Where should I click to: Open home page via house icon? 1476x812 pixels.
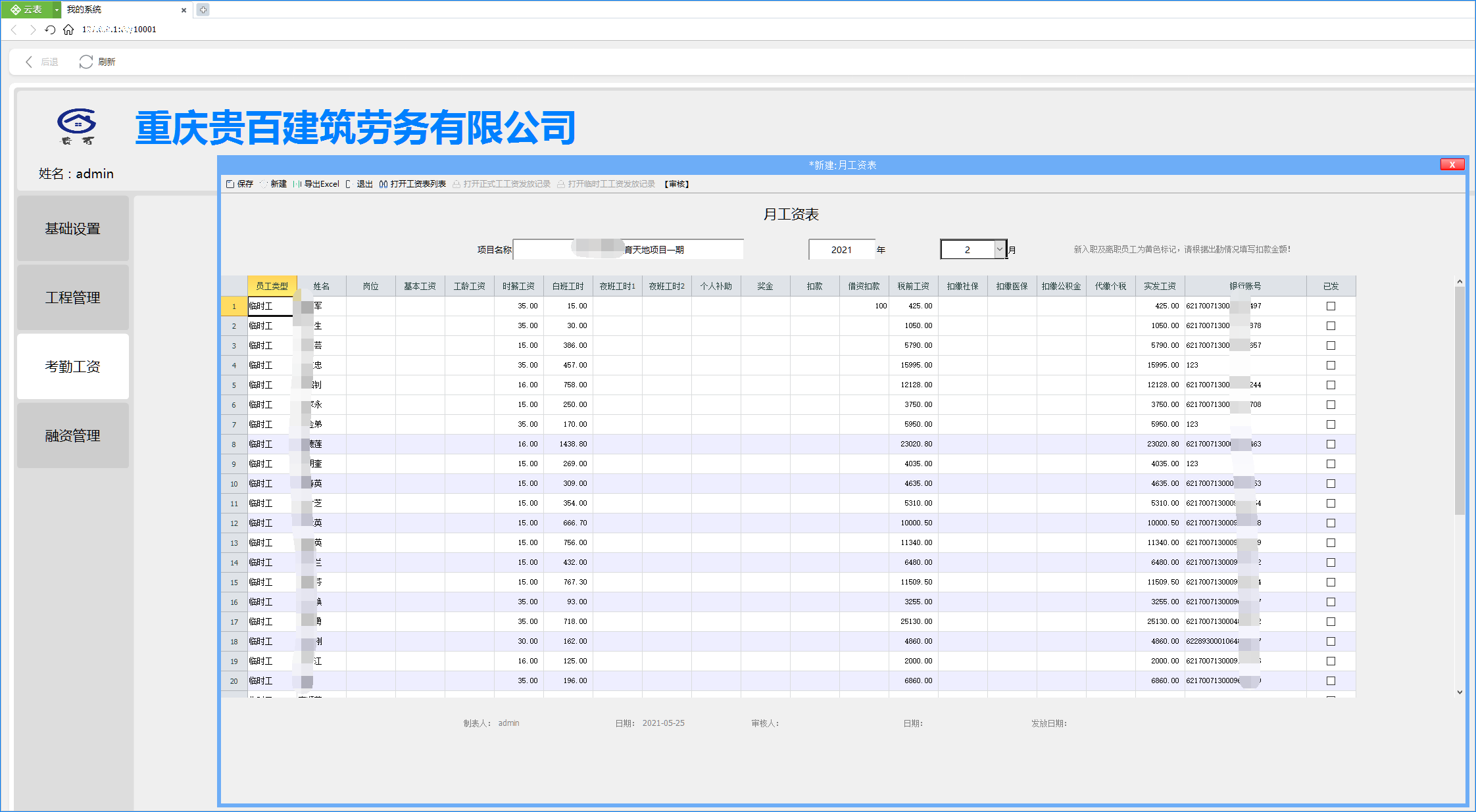pos(68,30)
